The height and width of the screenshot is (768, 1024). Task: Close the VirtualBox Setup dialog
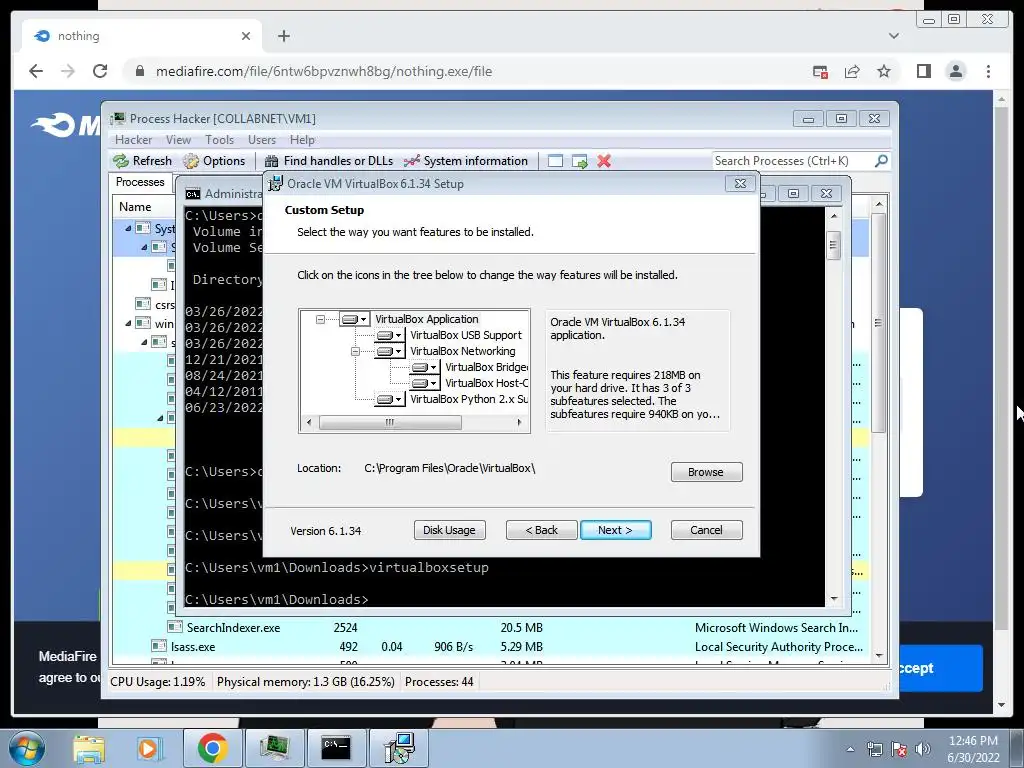(x=740, y=184)
